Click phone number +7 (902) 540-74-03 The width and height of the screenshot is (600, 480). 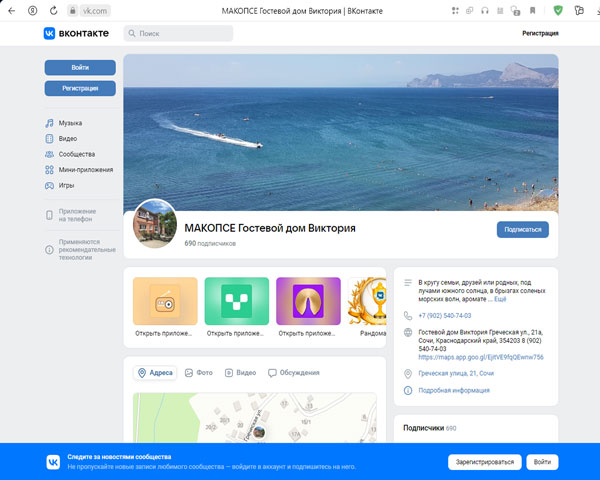[445, 316]
